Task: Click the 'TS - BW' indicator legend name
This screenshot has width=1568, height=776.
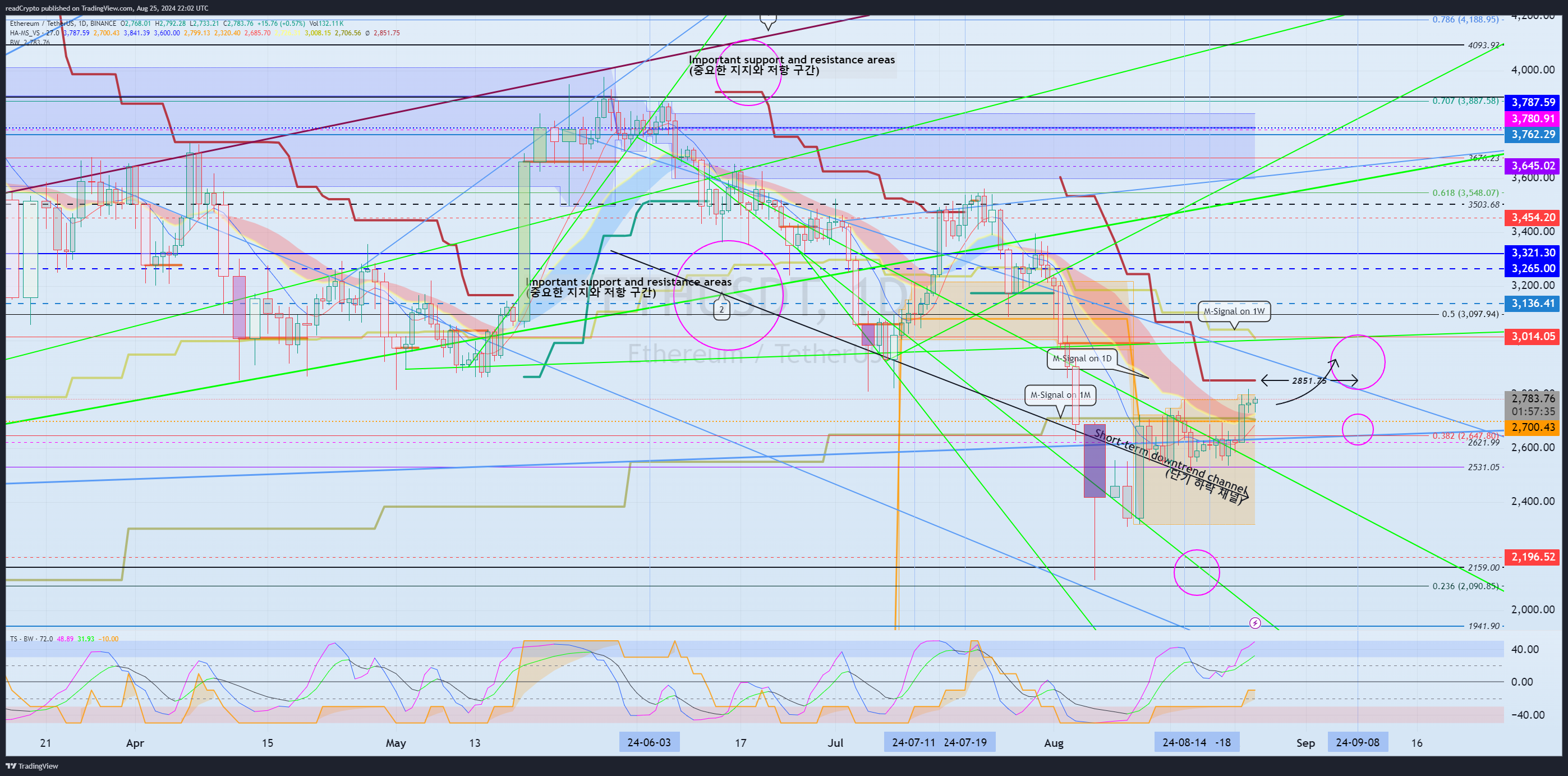Action: coord(22,639)
